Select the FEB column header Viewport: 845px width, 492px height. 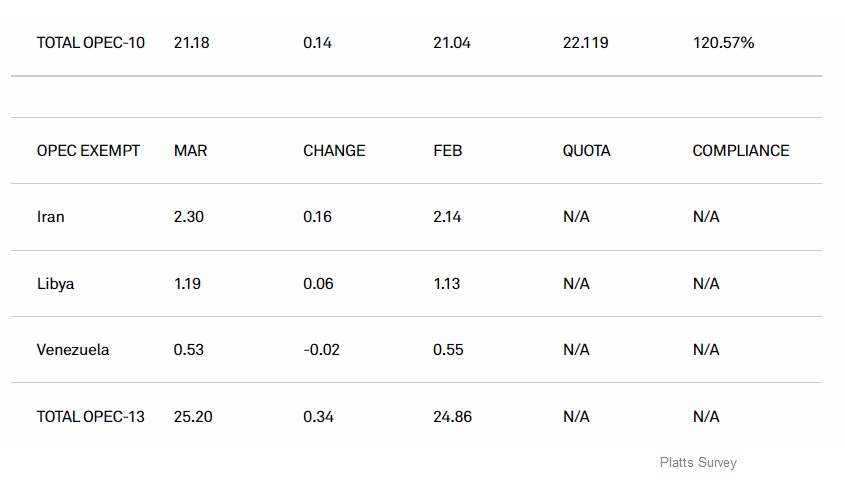(448, 150)
